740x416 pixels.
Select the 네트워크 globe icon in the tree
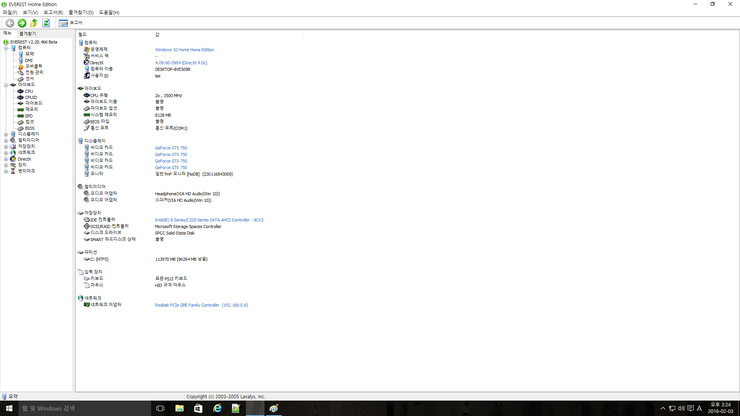point(13,153)
